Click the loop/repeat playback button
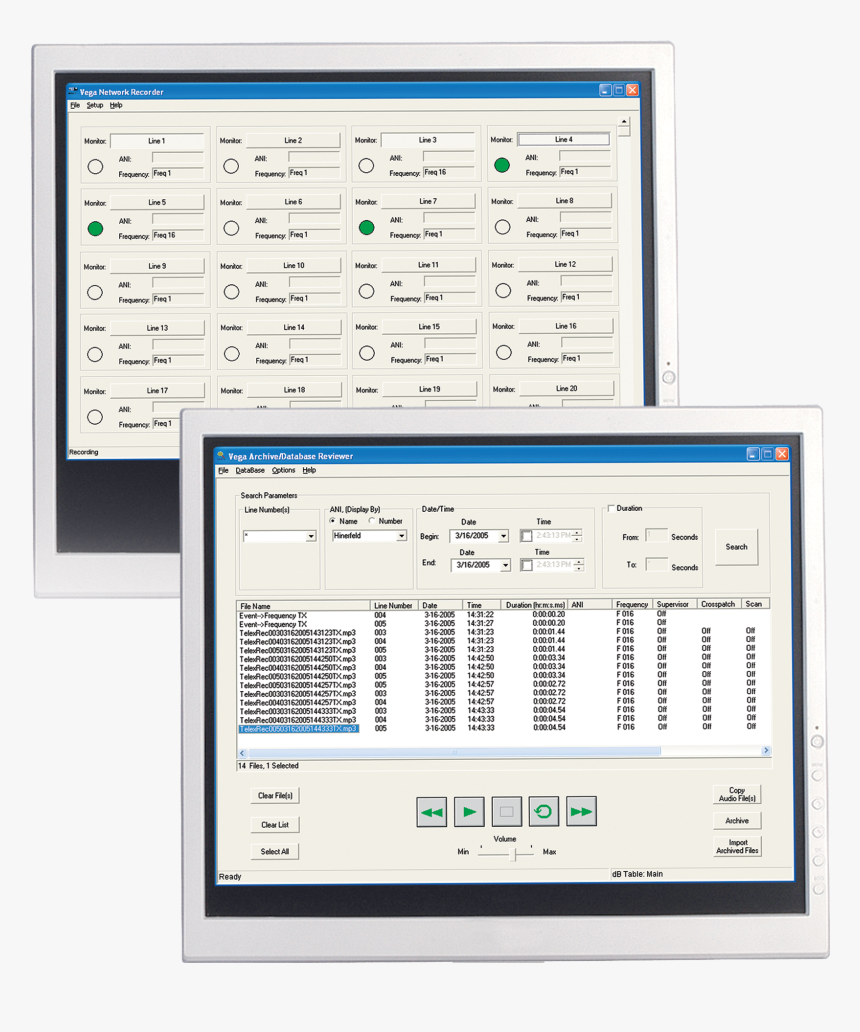860x1032 pixels. pyautogui.click(x=544, y=812)
